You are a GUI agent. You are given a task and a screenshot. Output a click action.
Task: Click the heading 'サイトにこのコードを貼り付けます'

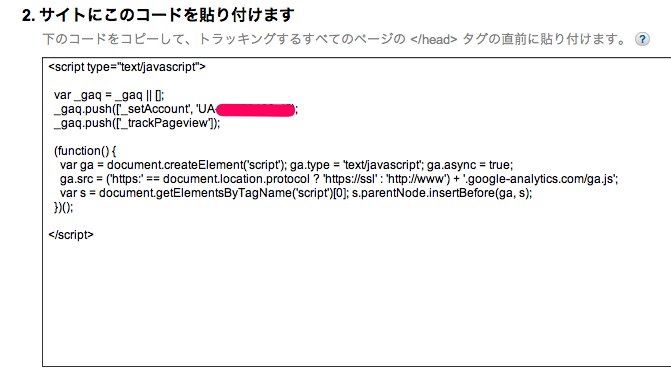click(x=166, y=15)
